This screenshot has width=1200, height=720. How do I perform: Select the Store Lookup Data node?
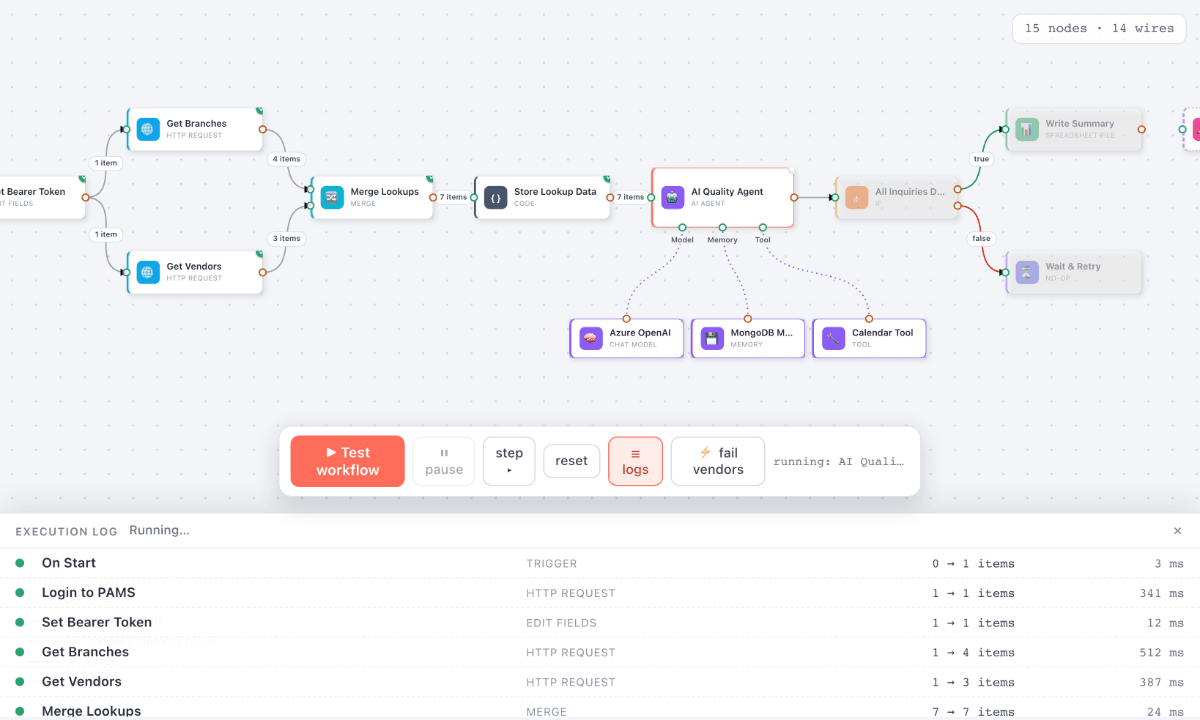542,197
